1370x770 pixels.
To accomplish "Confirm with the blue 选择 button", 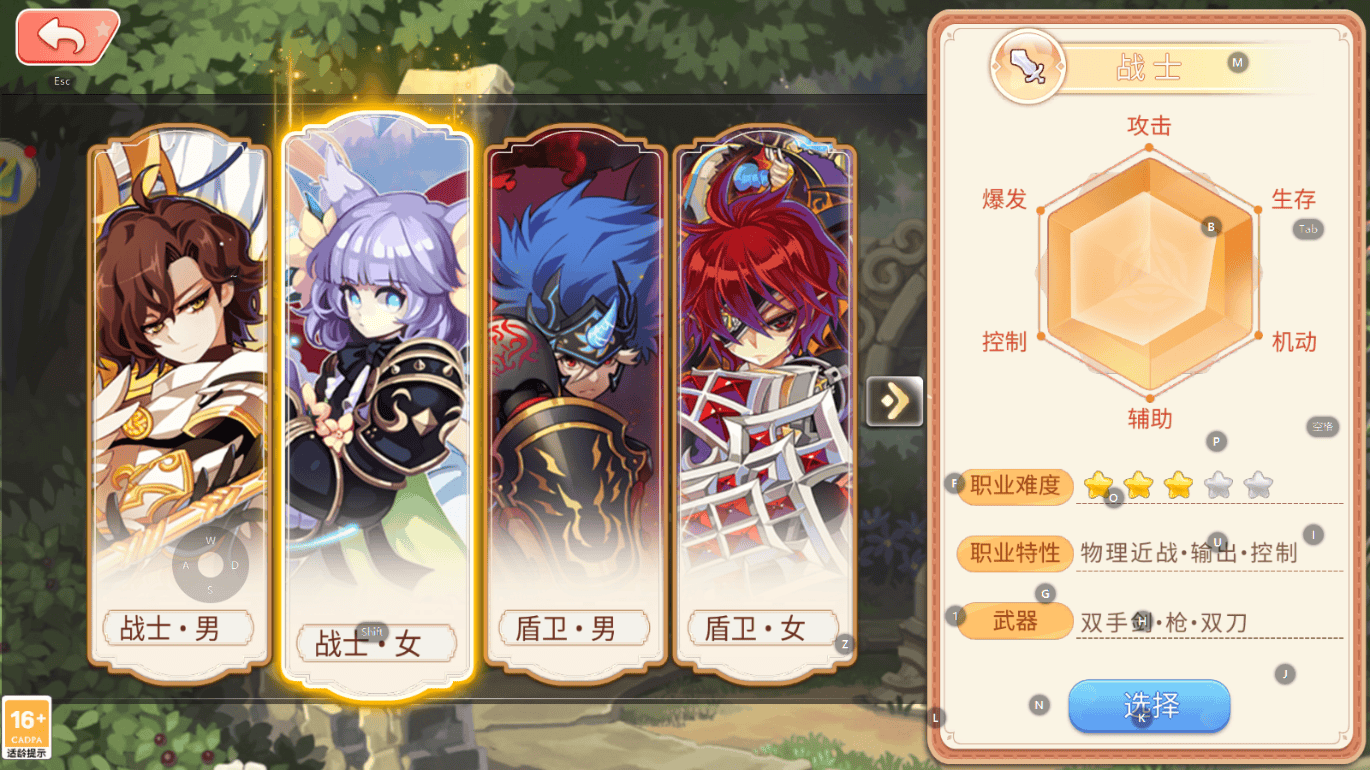I will (1149, 706).
